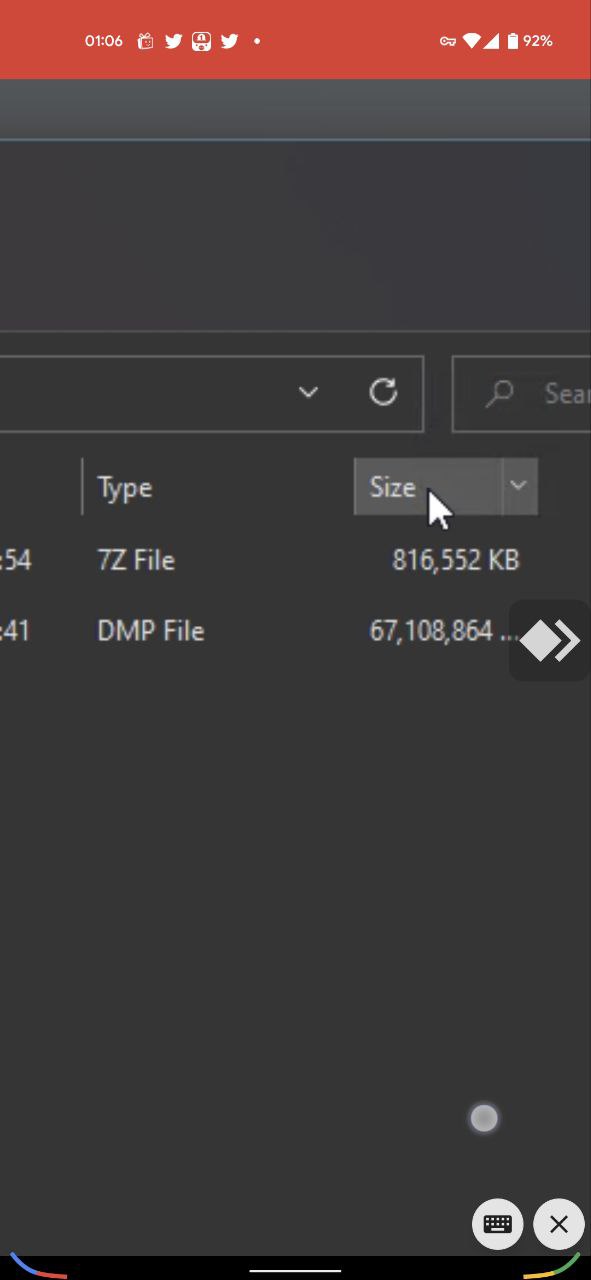Tap the search magnifier icon
Image resolution: width=591 pixels, height=1280 pixels.
pos(499,393)
